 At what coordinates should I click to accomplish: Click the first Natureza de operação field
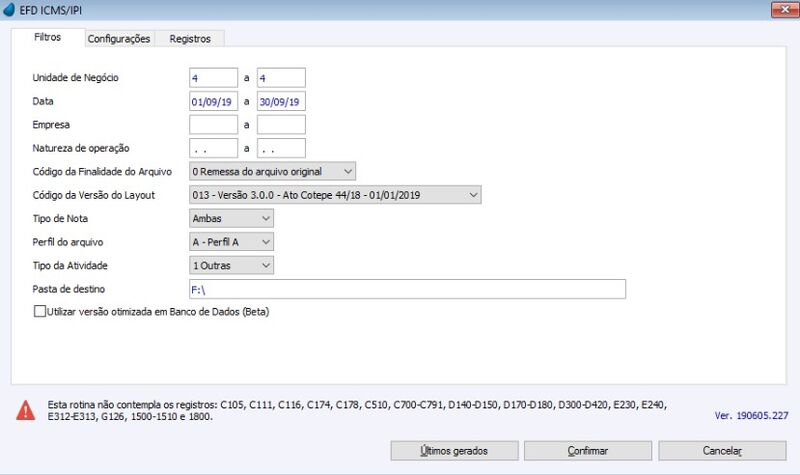pos(213,148)
